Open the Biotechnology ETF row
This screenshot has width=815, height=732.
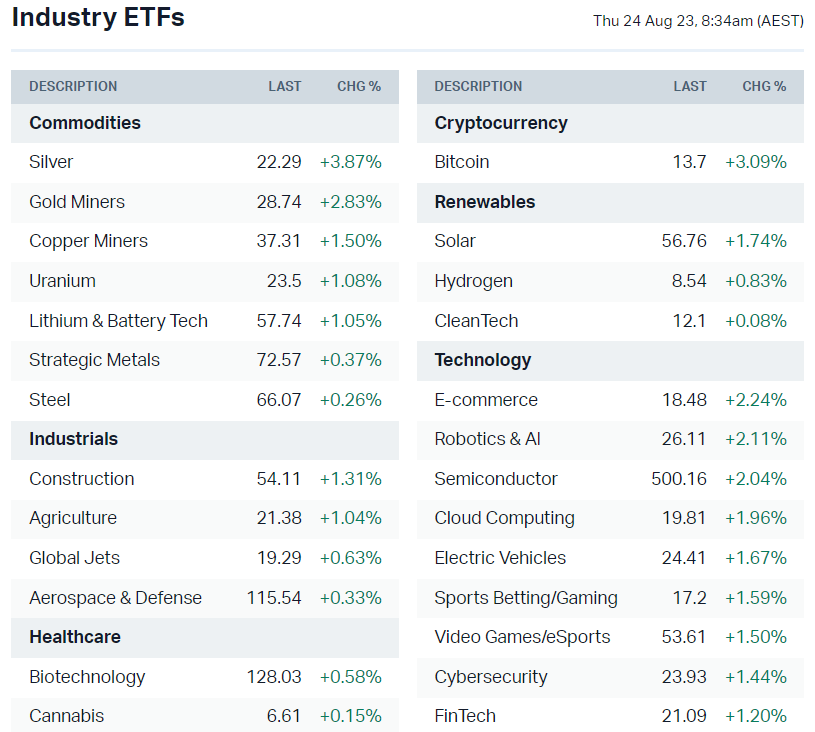(87, 677)
